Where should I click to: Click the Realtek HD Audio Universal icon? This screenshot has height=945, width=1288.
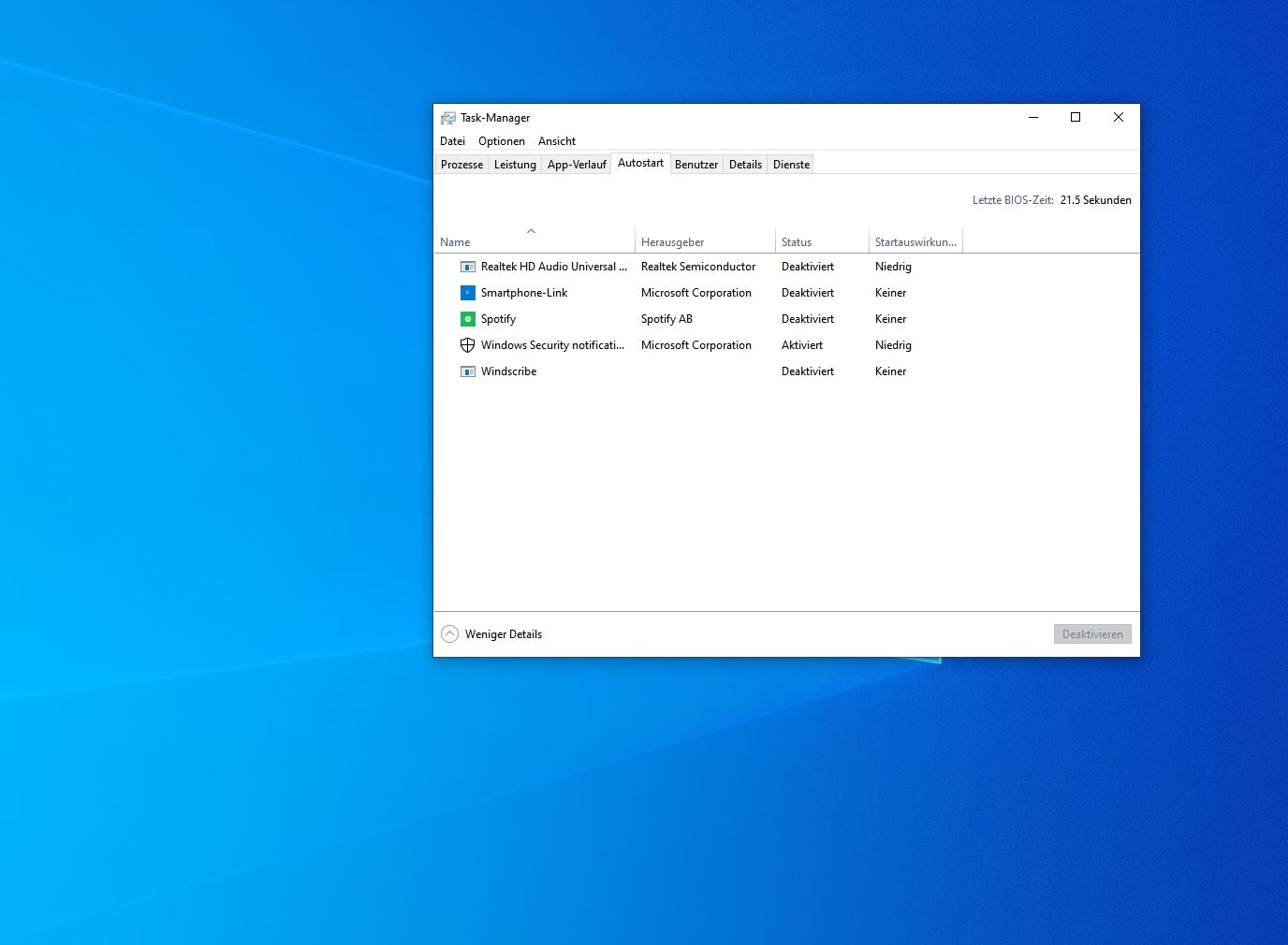pyautogui.click(x=468, y=267)
